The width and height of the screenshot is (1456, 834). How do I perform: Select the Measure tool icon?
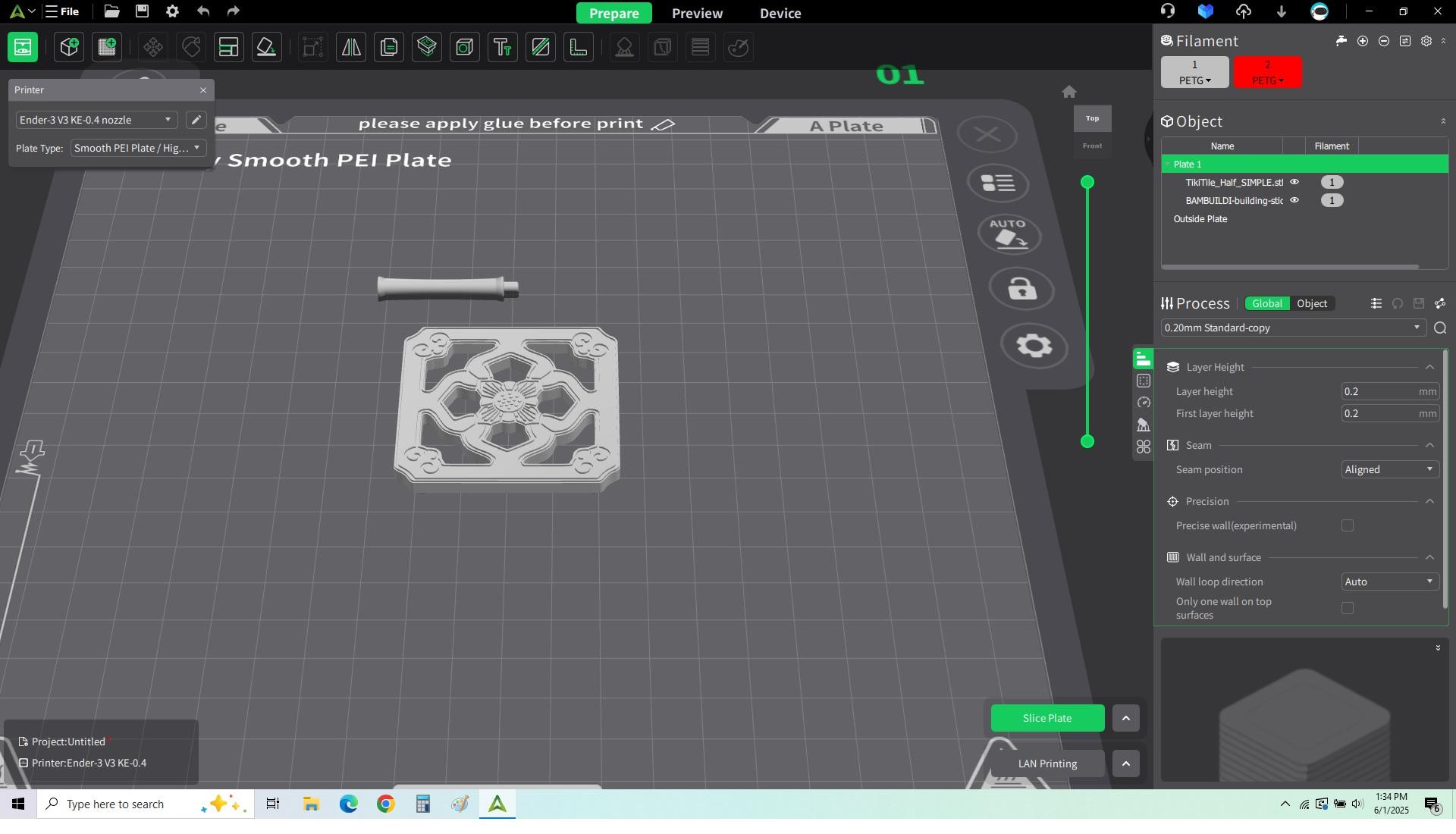[x=579, y=47]
